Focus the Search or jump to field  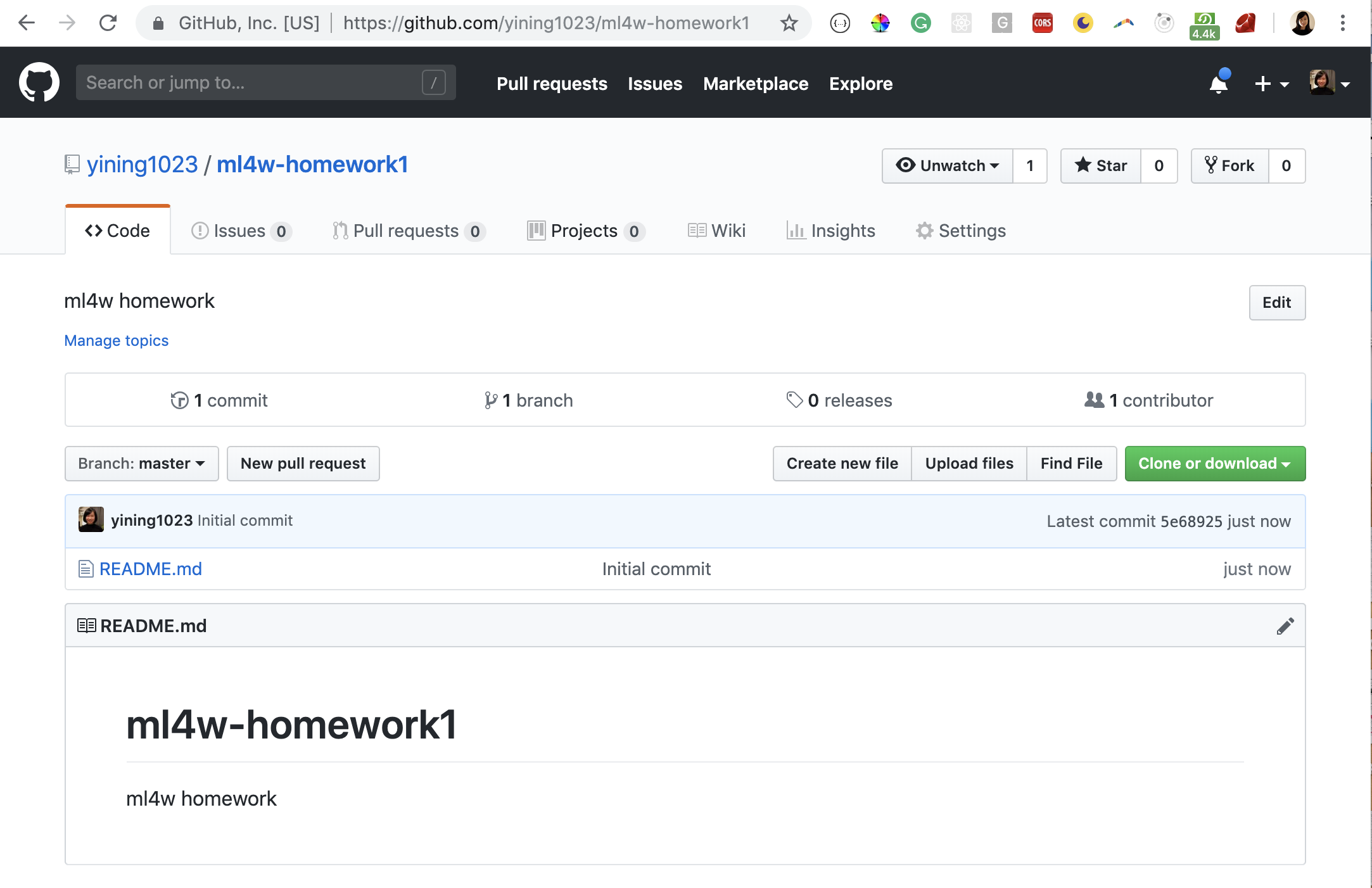click(x=253, y=82)
